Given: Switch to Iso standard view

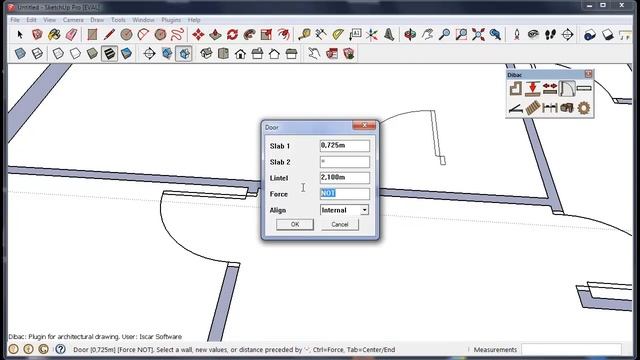Looking at the screenshot, I should coord(206,53).
